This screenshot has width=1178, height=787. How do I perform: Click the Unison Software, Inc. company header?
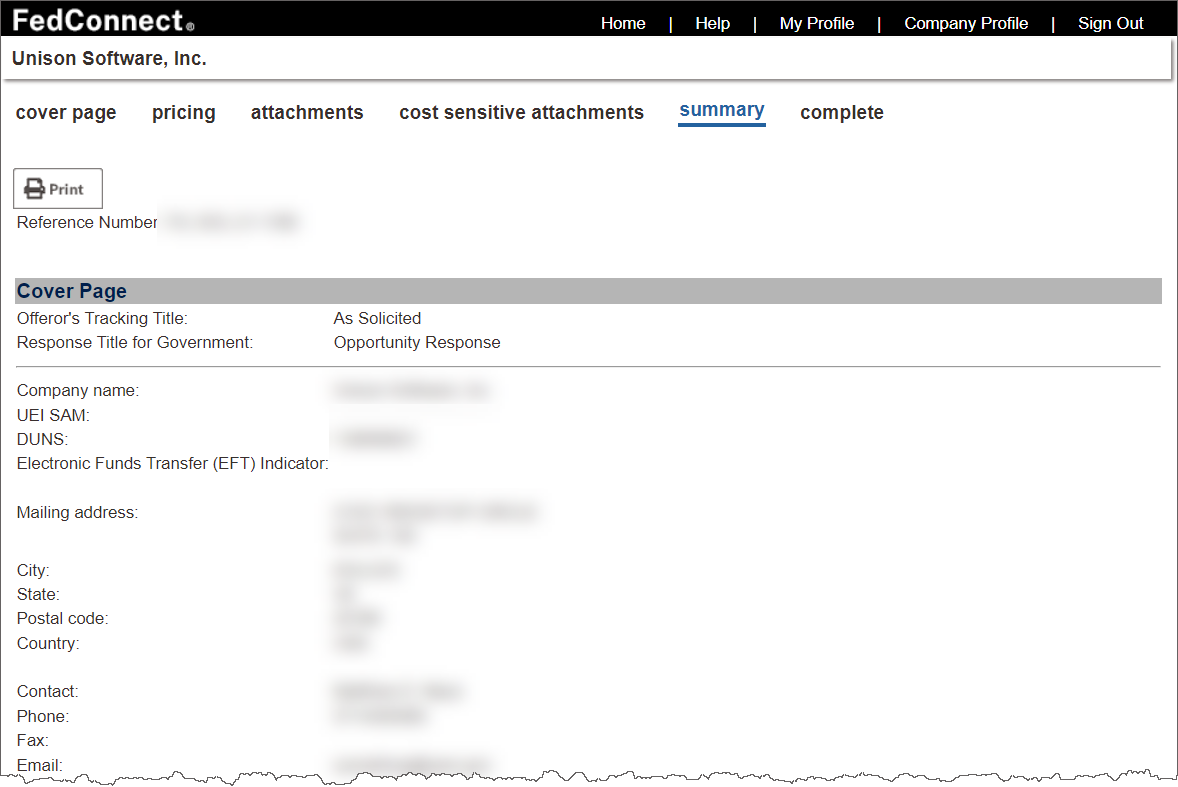point(109,59)
